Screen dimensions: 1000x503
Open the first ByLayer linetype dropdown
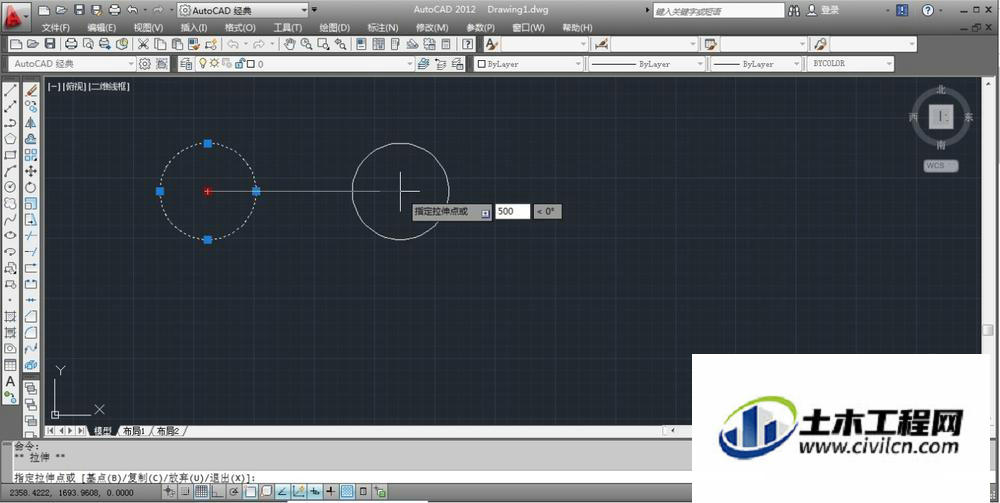click(646, 64)
